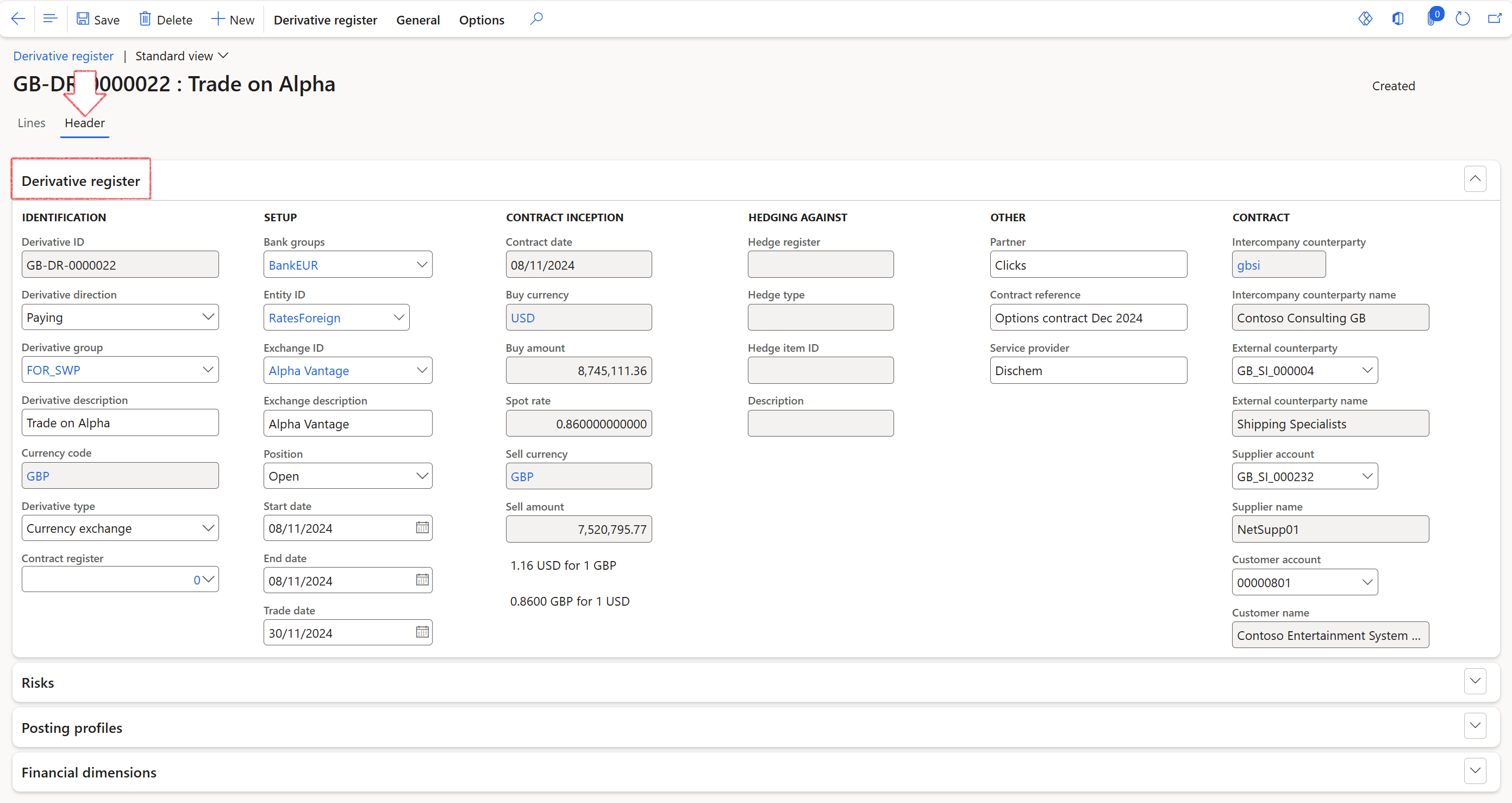Click the Hedging Description field
The width and height of the screenshot is (1512, 803).
click(821, 423)
